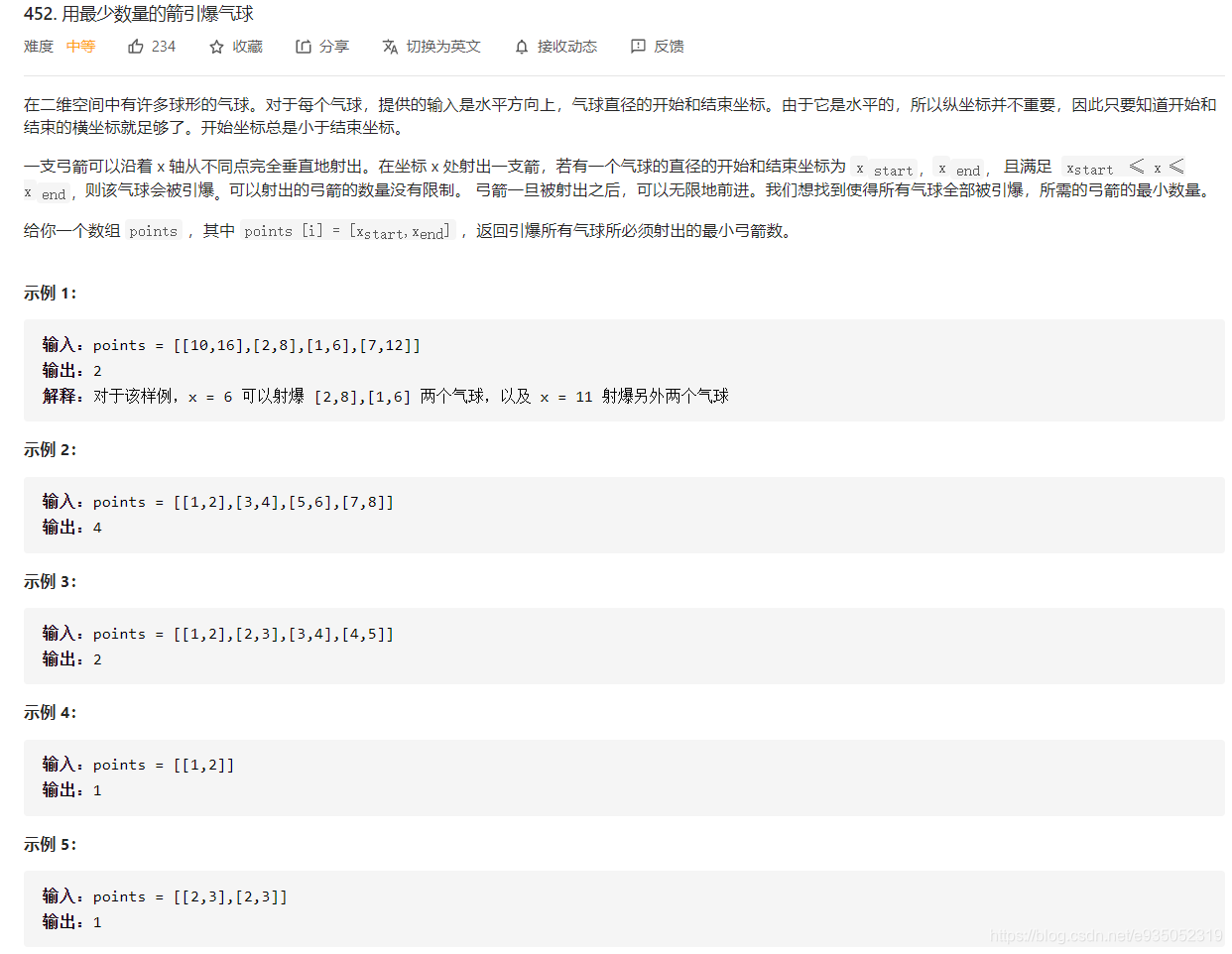Click the explanation line starting 解释
The width and height of the screenshot is (1232, 954).
386,397
